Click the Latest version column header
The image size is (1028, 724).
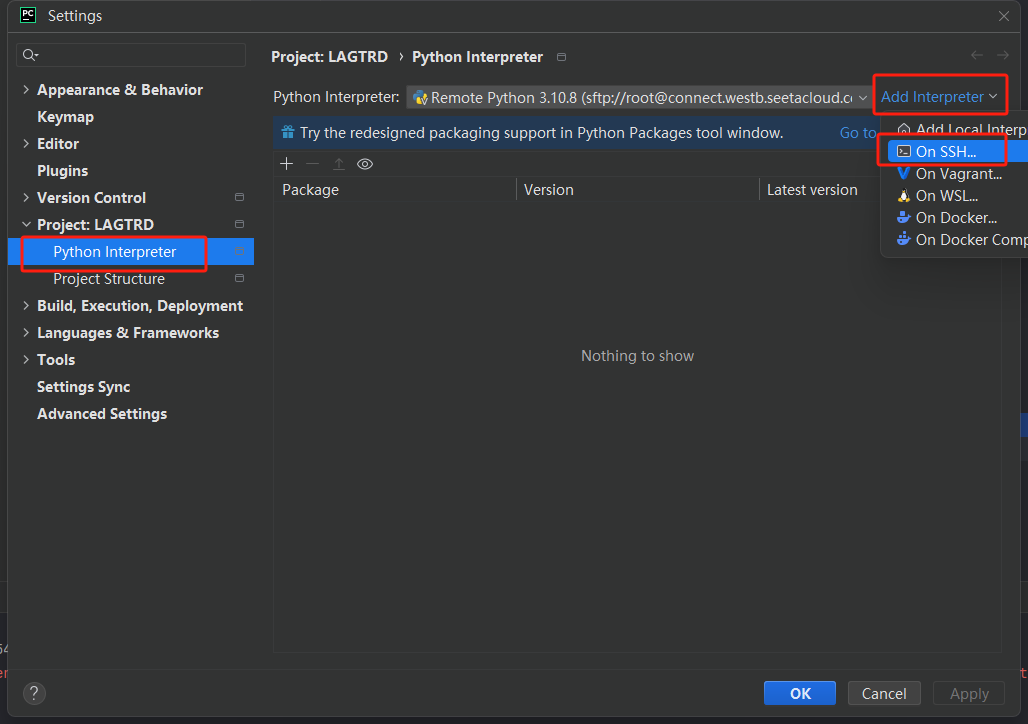[812, 190]
